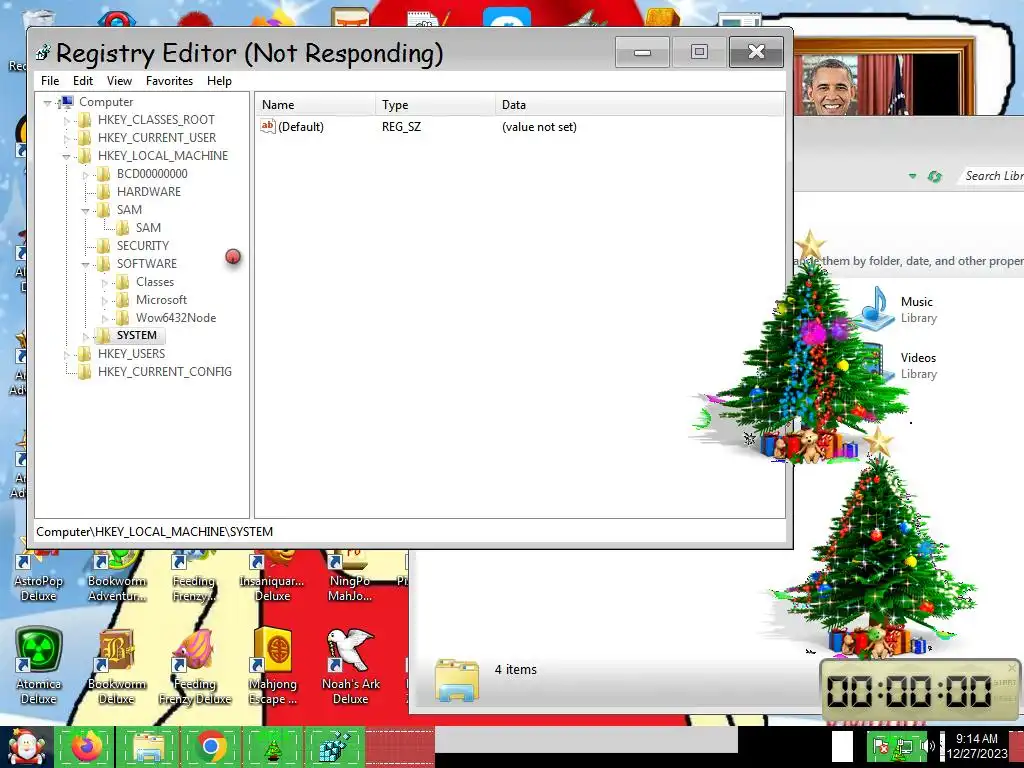The height and width of the screenshot is (768, 1024).
Task: Expand the Wow6432Node subkey
Action: [x=104, y=319]
